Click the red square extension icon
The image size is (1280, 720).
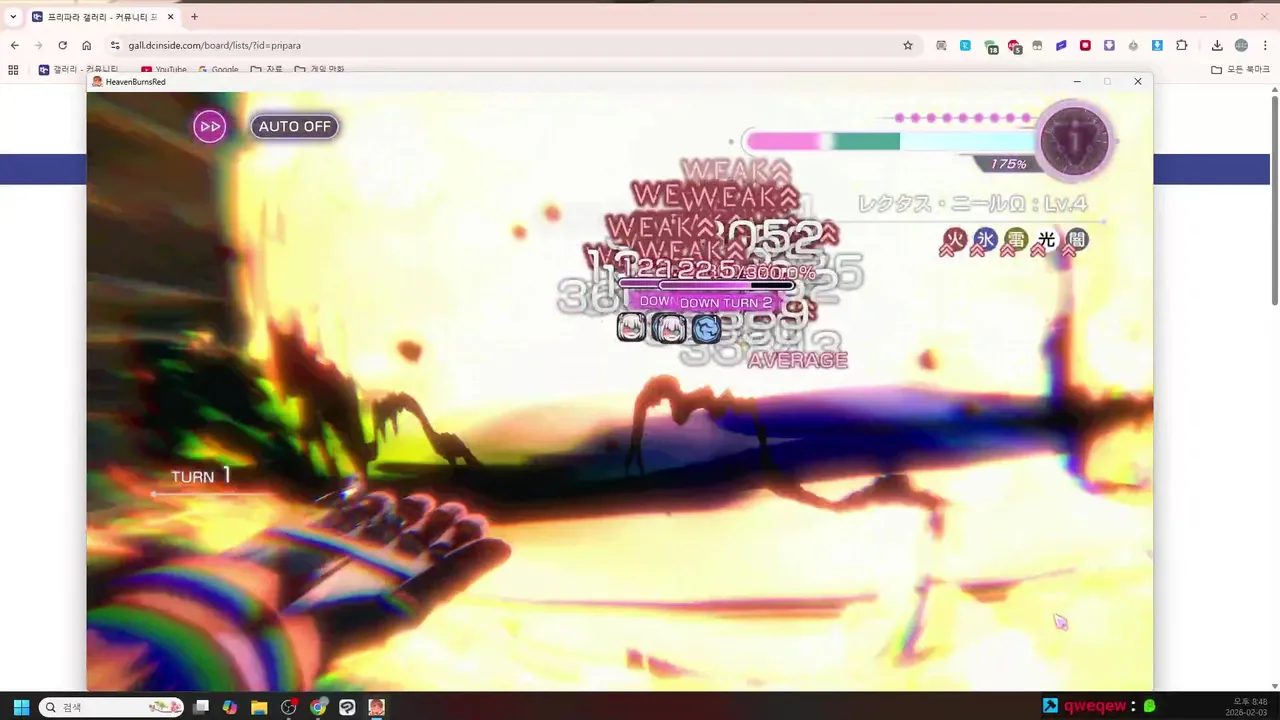pos(1085,45)
